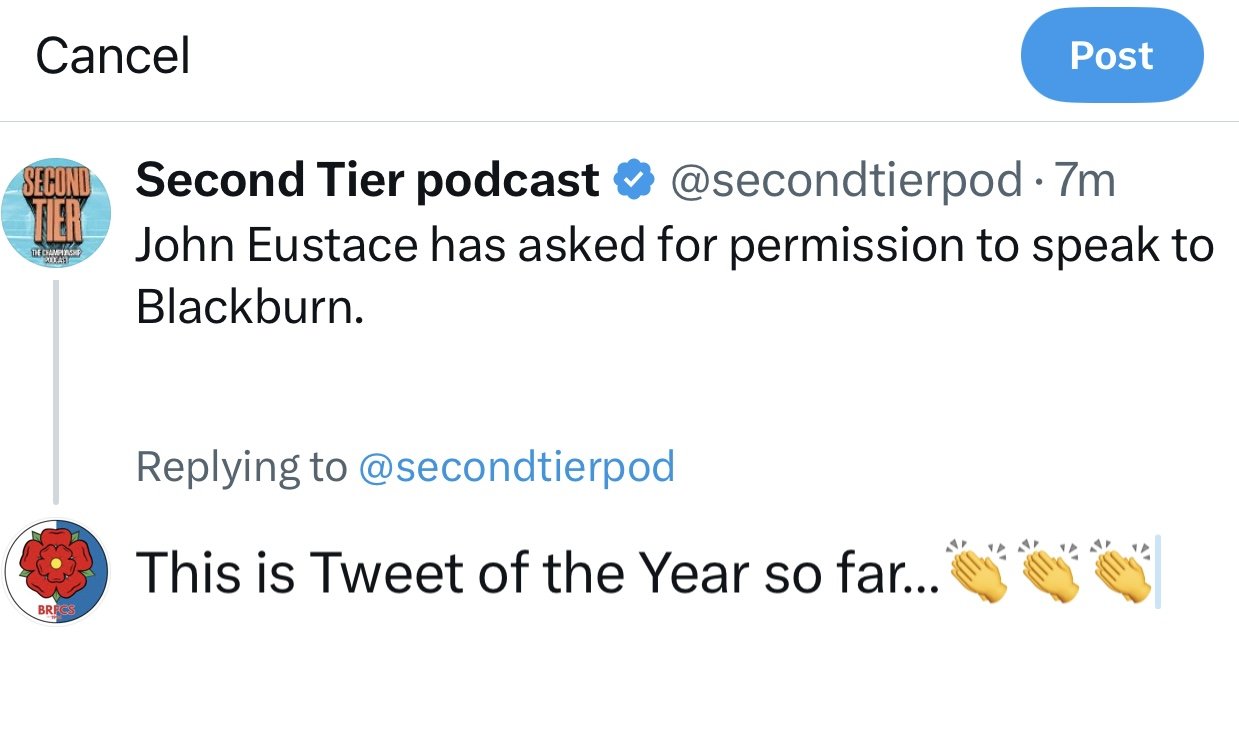This screenshot has height=737, width=1239.
Task: Open @secondtierpod link after Replying to
Action: pos(515,466)
